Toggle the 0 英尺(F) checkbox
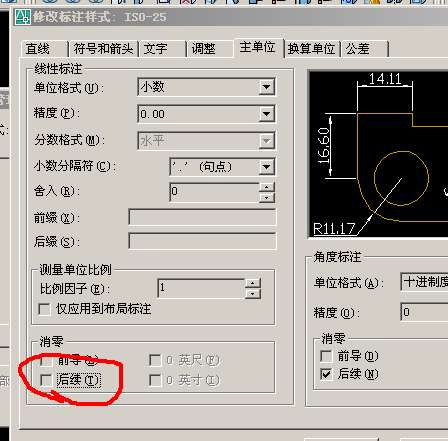448x441 pixels. click(x=155, y=360)
